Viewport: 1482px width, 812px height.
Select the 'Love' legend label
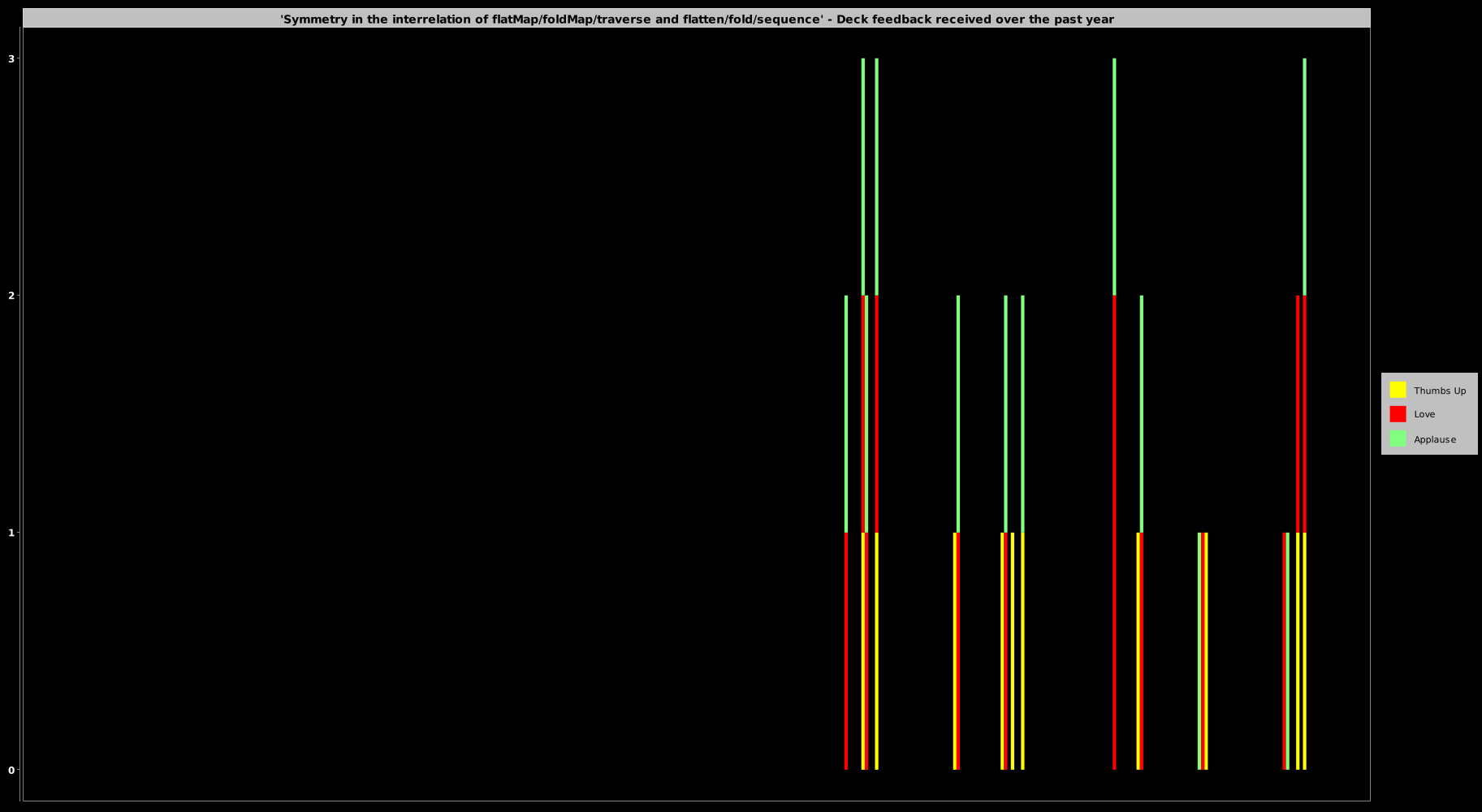(x=1424, y=414)
